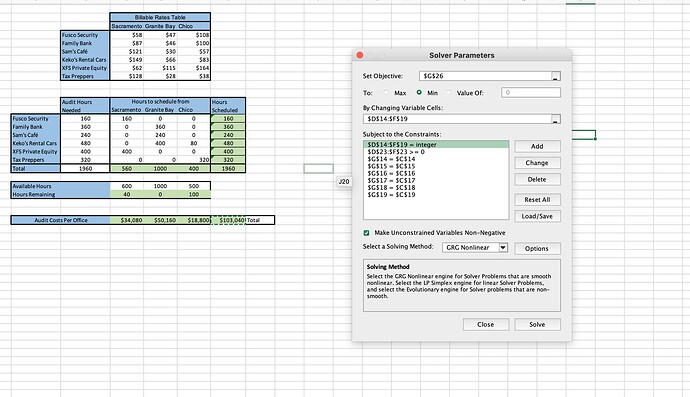690x397 pixels.
Task: Click the Set Objective input field
Action: pos(485,76)
